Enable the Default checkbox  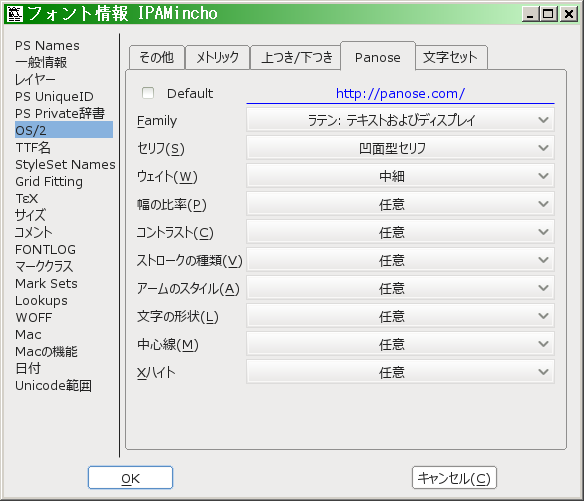[x=148, y=93]
